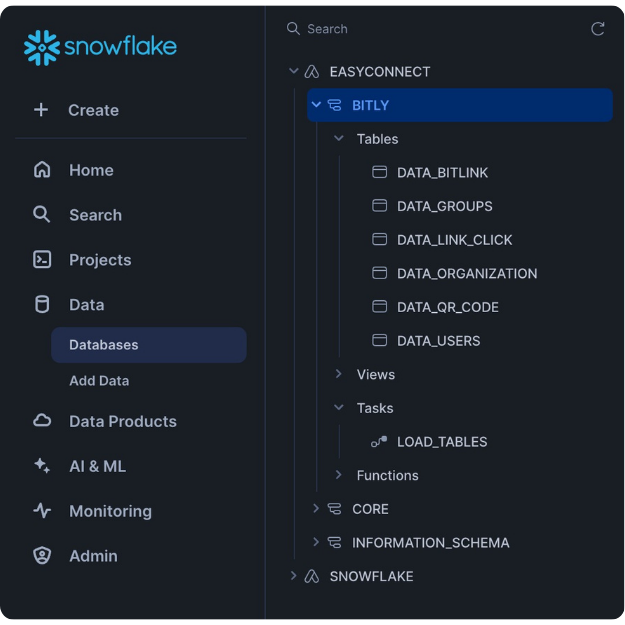
Task: Click the table icon next to DATA_GROUPS
Action: (379, 206)
